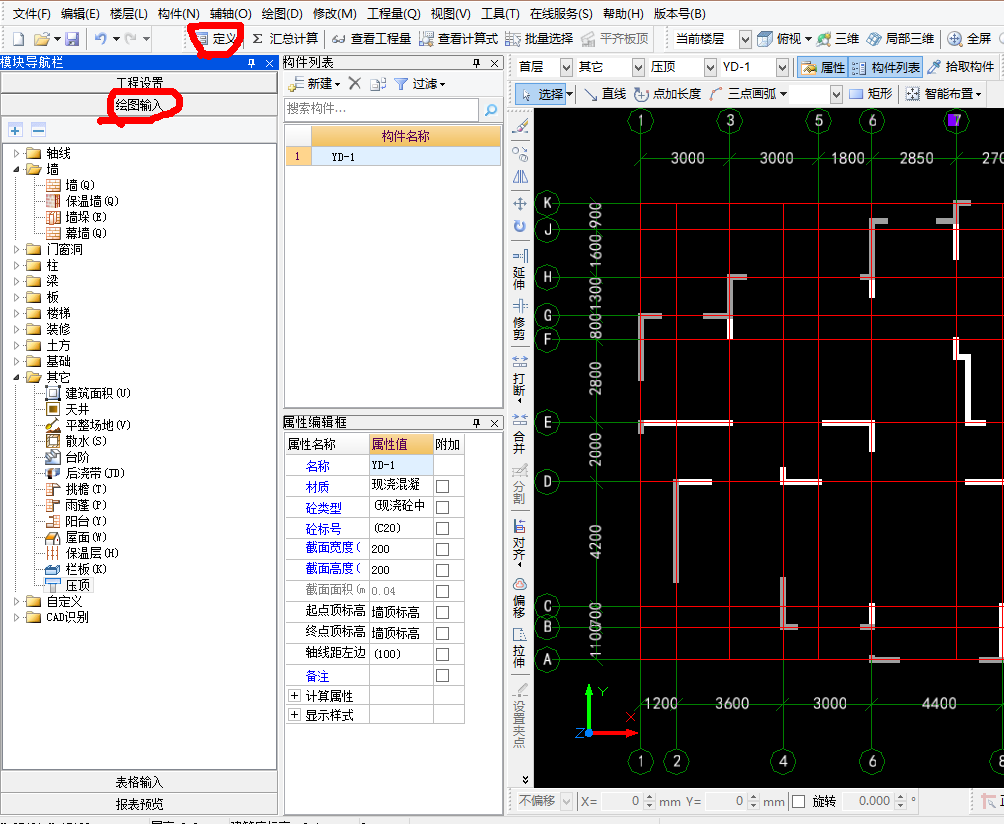The image size is (1004, 824).
Task: Select the 直线 draw tool
Action: 605,94
